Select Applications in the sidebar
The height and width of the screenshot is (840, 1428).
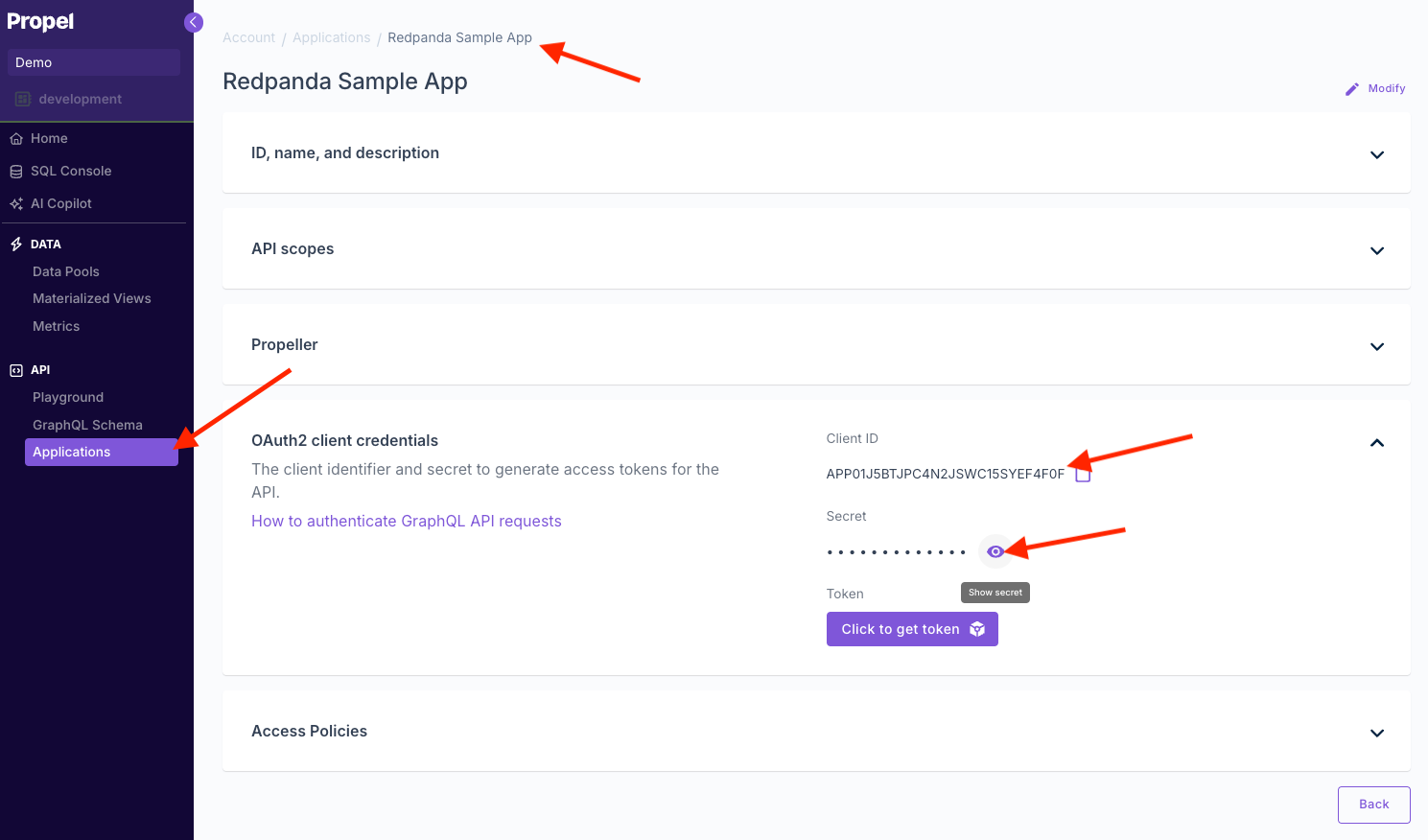pos(102,452)
